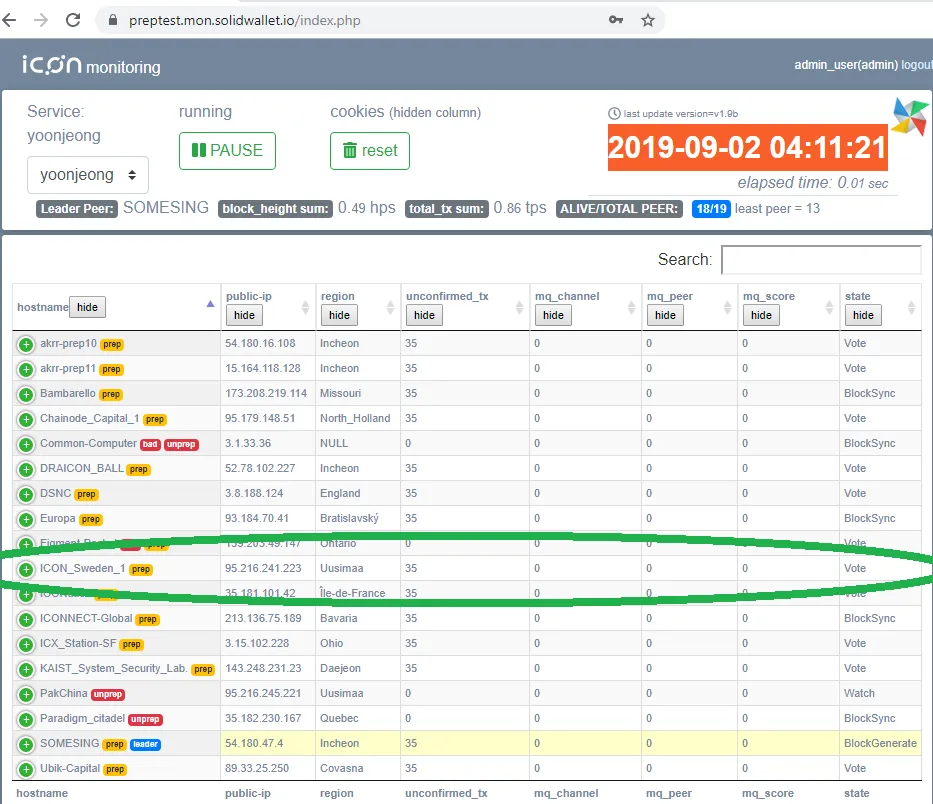Click the unprep badge on PakChina
933x804 pixels.
[x=108, y=694]
